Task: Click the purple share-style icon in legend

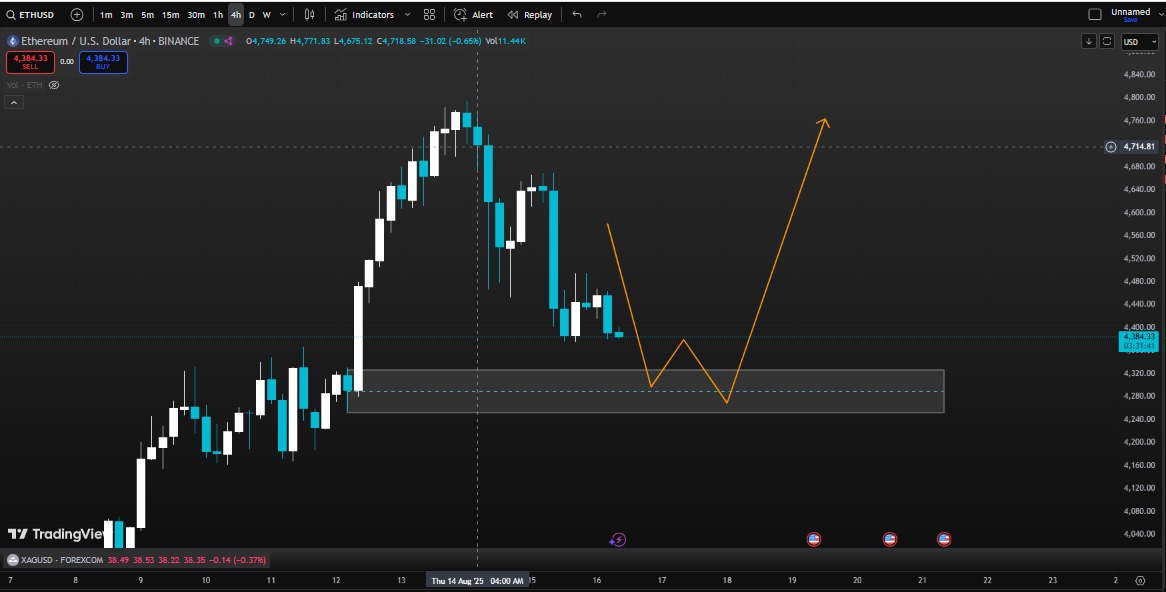Action: 228,41
